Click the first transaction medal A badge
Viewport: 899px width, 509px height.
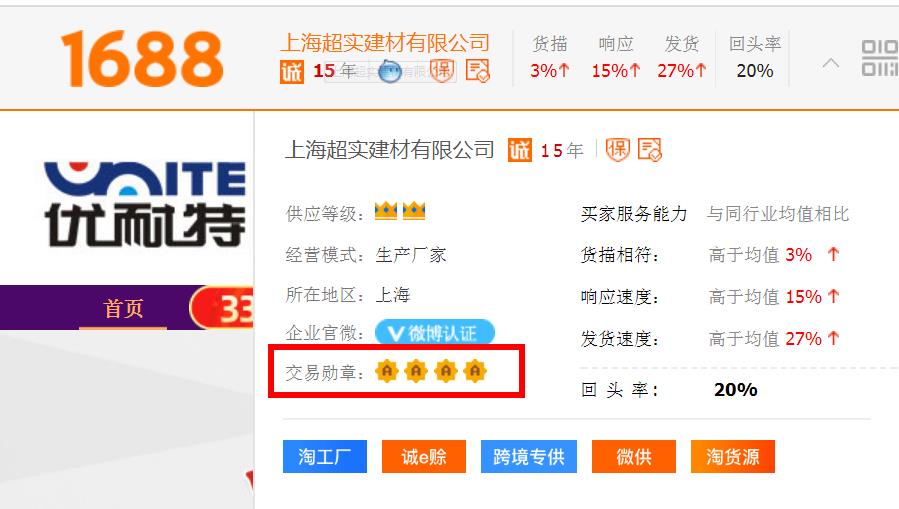point(387,371)
